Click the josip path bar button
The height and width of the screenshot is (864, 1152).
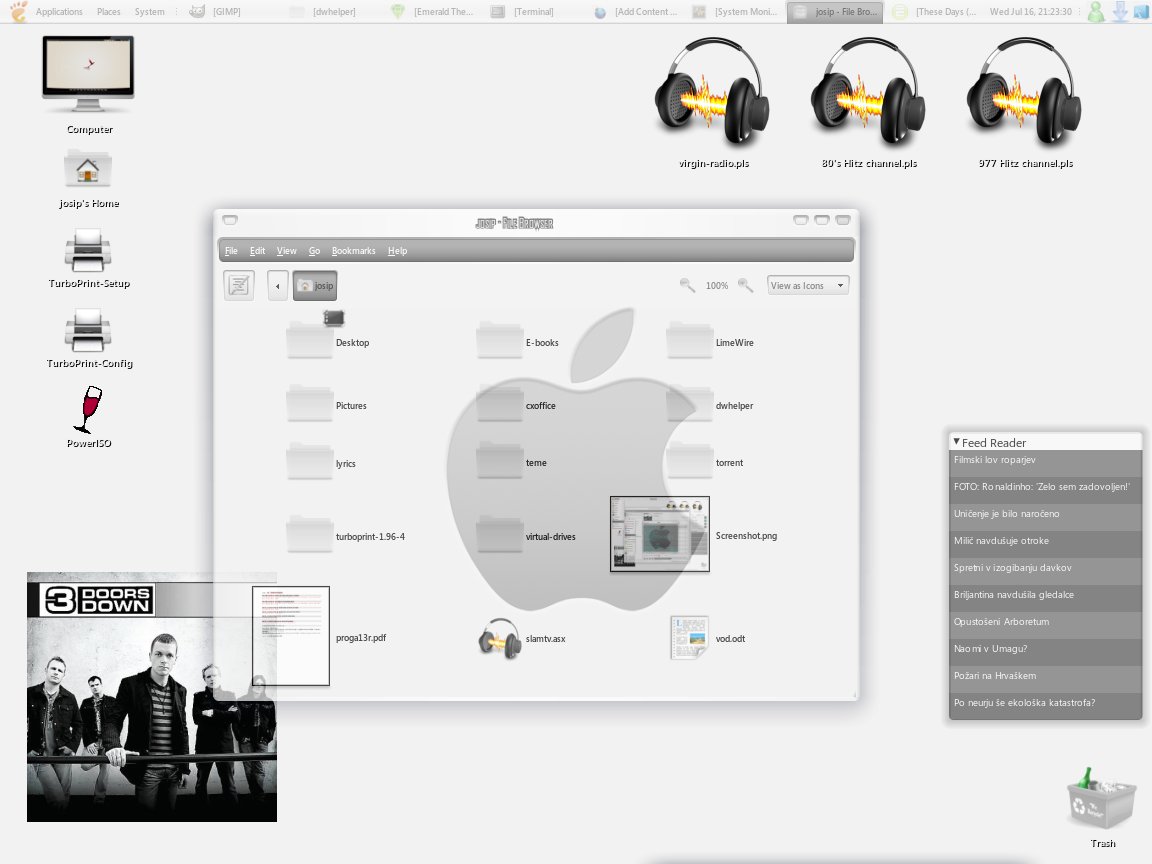315,286
